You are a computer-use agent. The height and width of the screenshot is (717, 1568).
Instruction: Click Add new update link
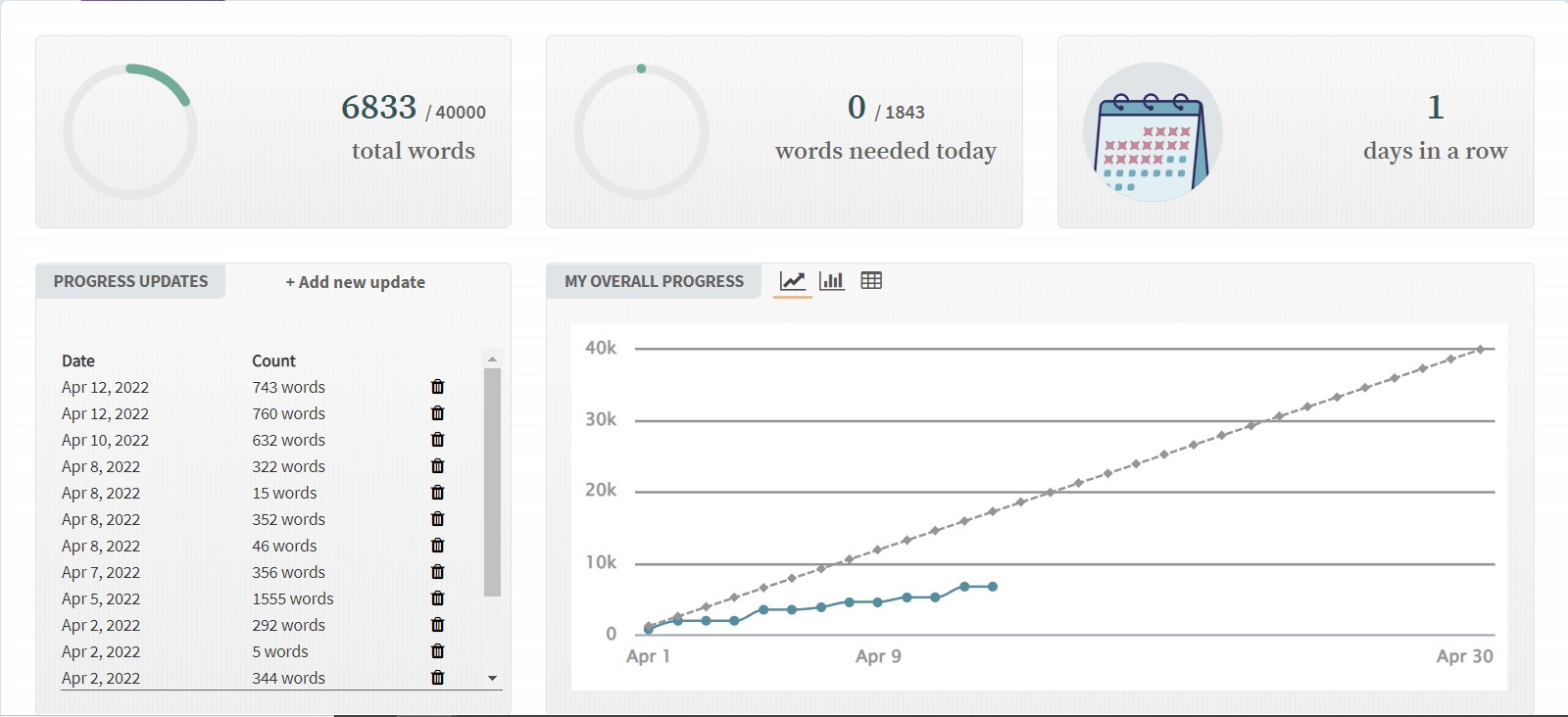[355, 282]
